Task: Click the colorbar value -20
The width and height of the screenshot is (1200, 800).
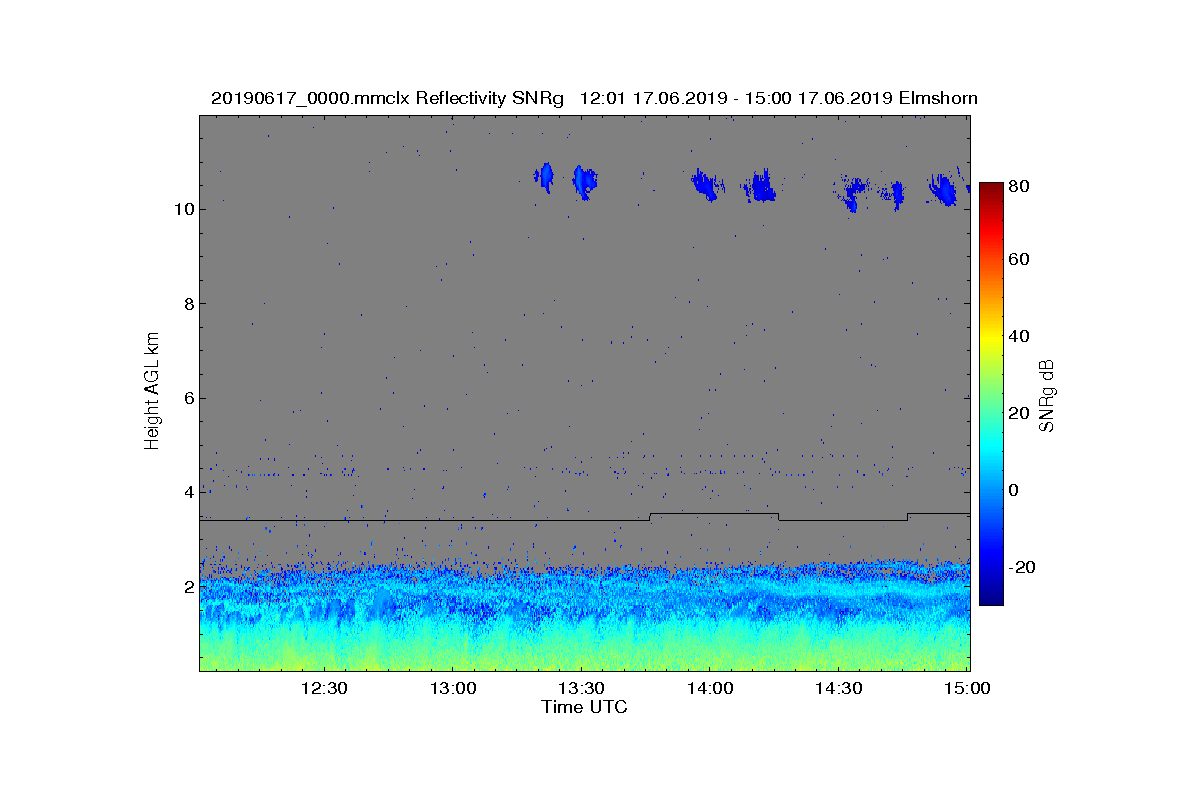Action: pos(1023,567)
